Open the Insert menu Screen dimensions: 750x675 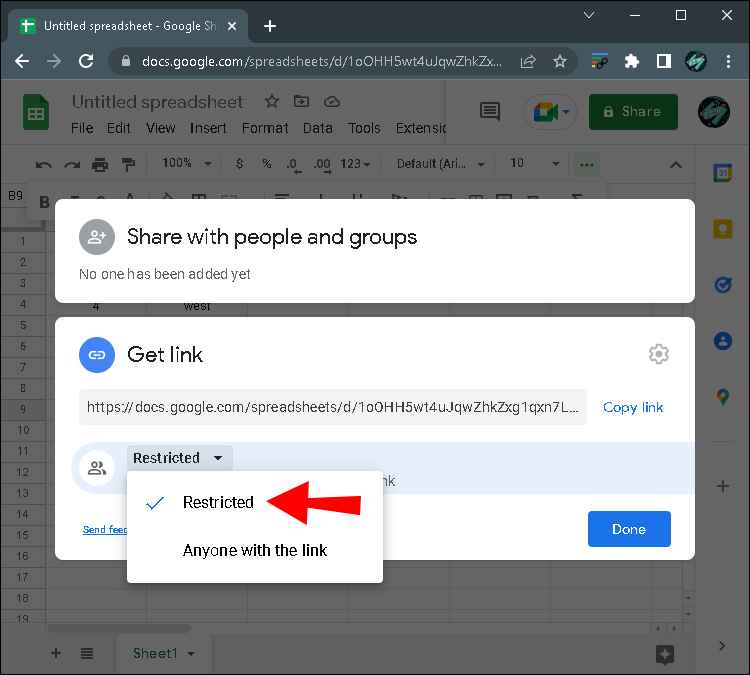pos(208,128)
